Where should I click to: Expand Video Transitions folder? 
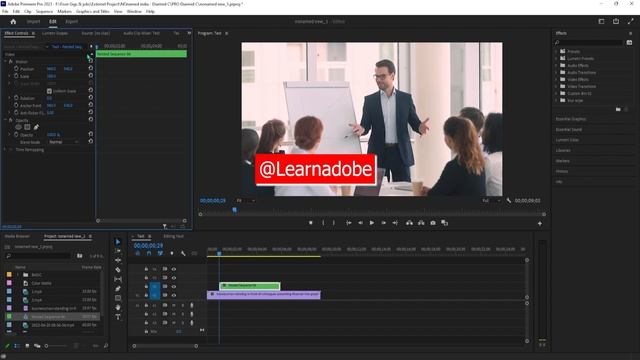[x=556, y=86]
